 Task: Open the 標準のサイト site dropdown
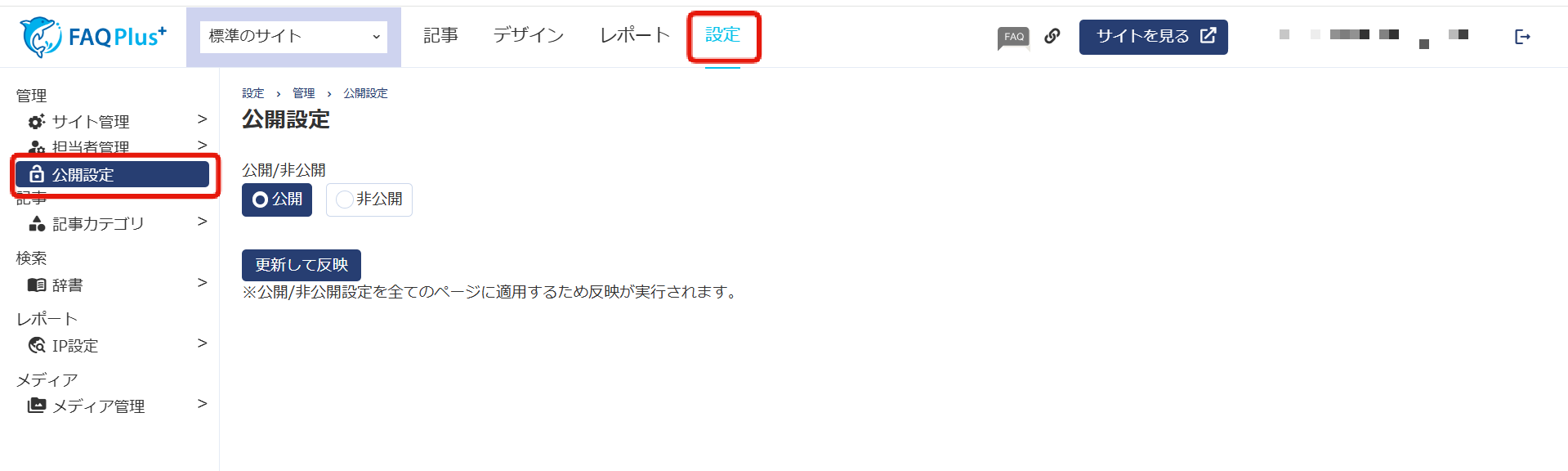coord(293,37)
